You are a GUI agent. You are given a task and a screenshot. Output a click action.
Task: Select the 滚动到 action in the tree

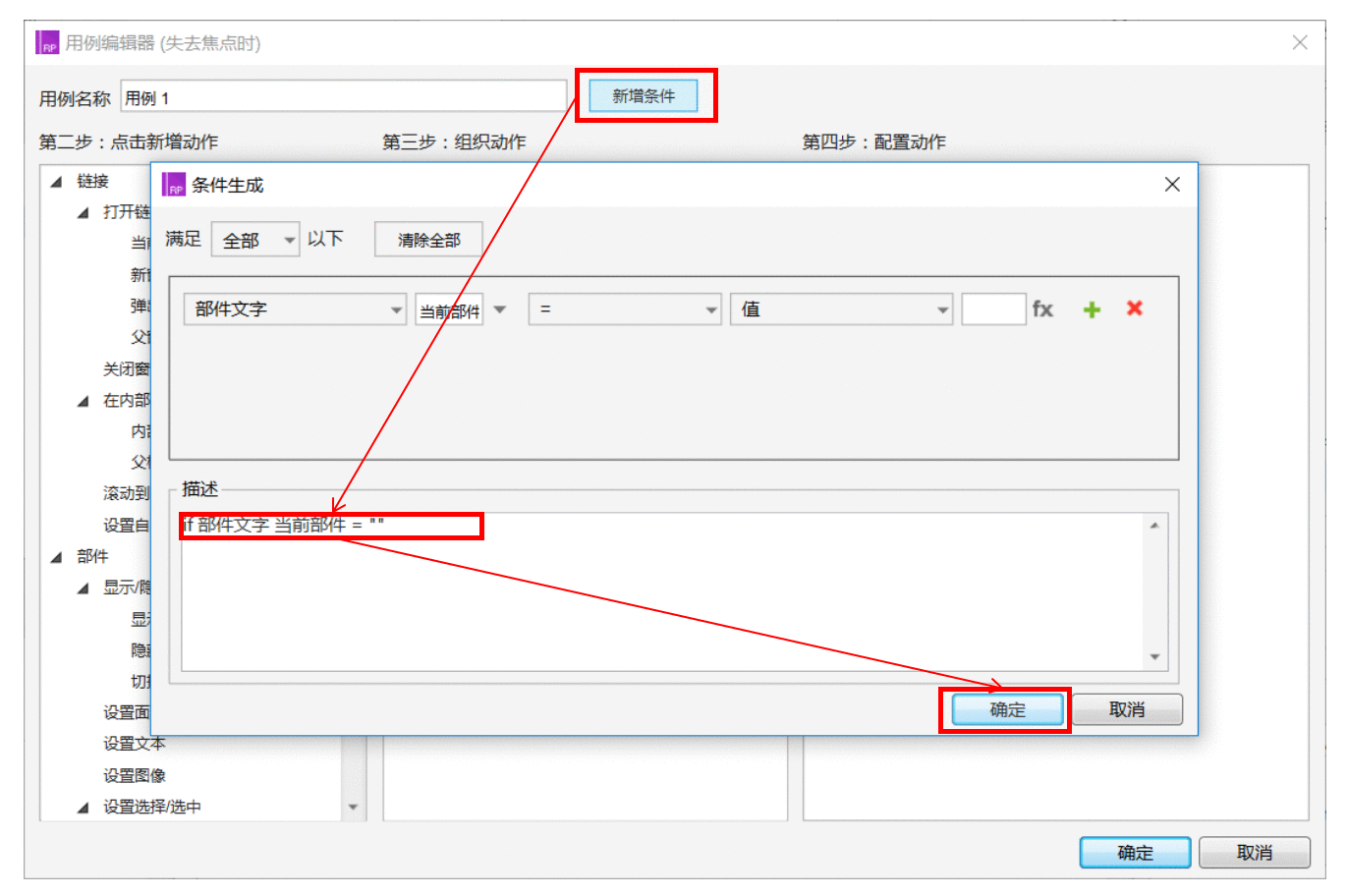[x=127, y=493]
